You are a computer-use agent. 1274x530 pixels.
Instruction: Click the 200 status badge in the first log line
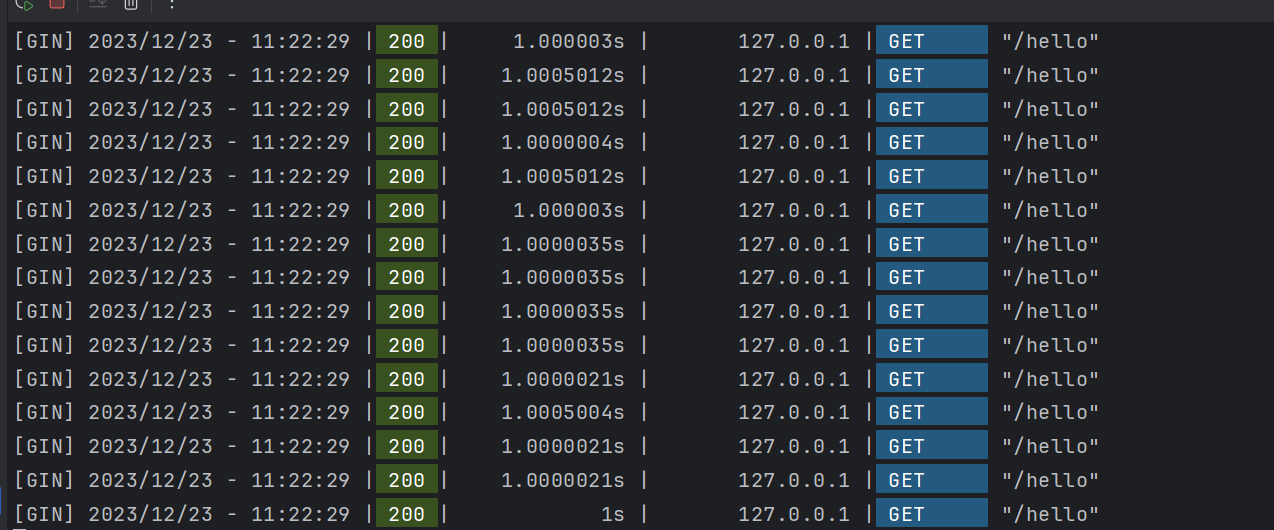(x=406, y=42)
